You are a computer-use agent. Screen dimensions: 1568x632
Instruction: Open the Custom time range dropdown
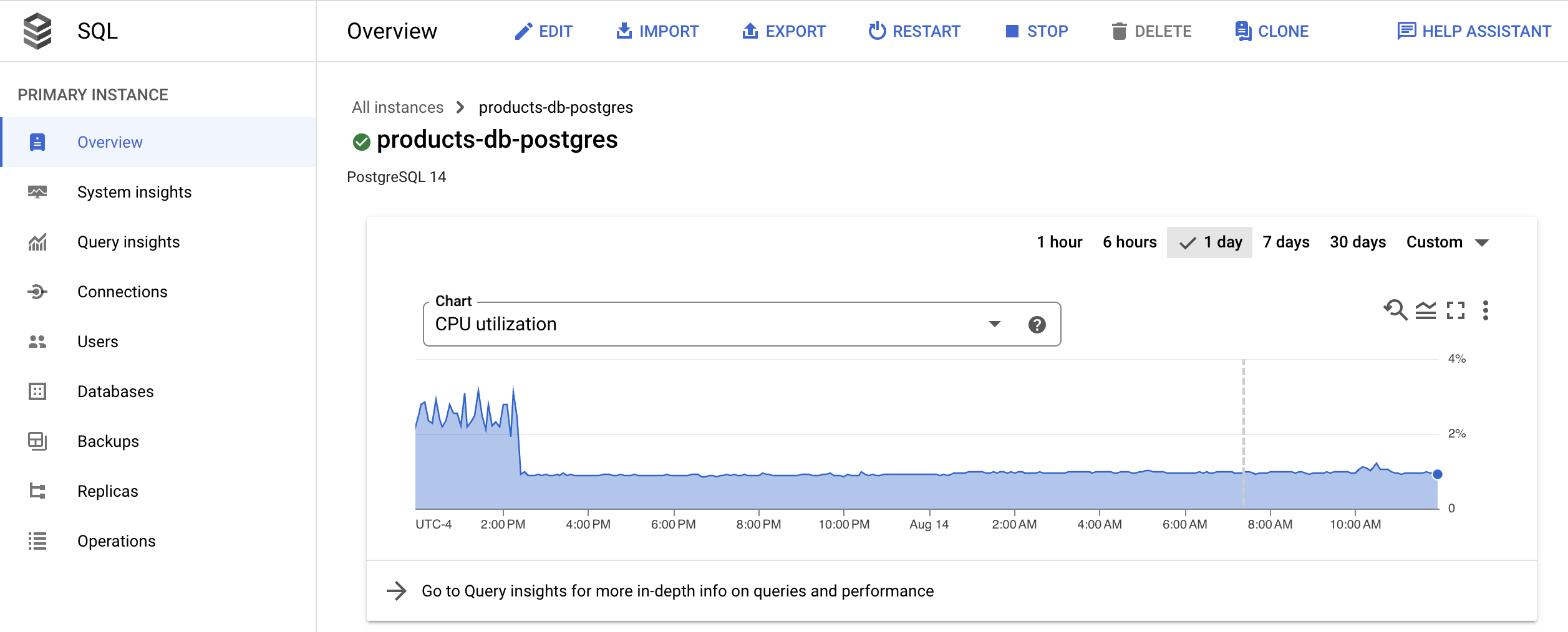click(1448, 242)
